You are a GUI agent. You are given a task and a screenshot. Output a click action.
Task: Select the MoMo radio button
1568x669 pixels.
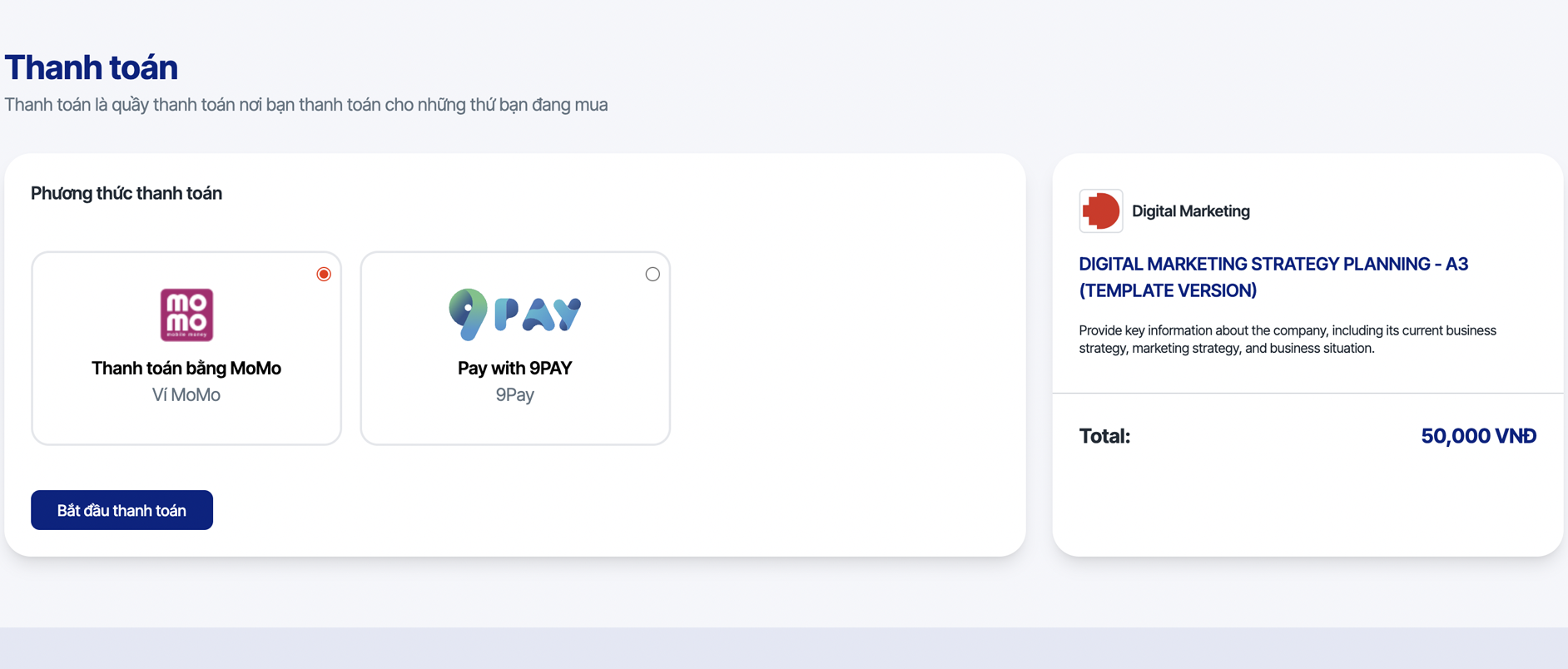coord(324,274)
